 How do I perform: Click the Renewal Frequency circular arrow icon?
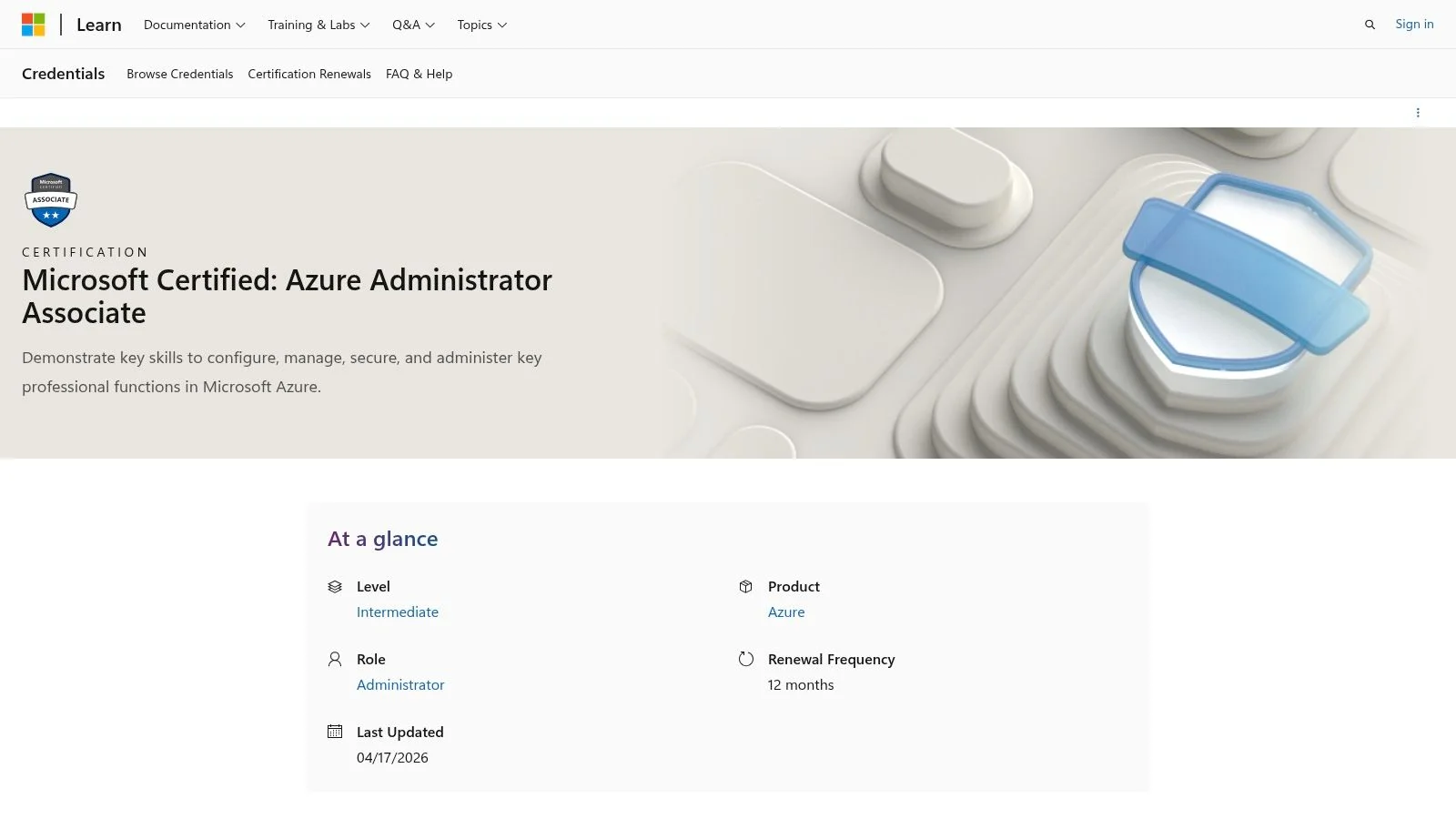(x=746, y=660)
